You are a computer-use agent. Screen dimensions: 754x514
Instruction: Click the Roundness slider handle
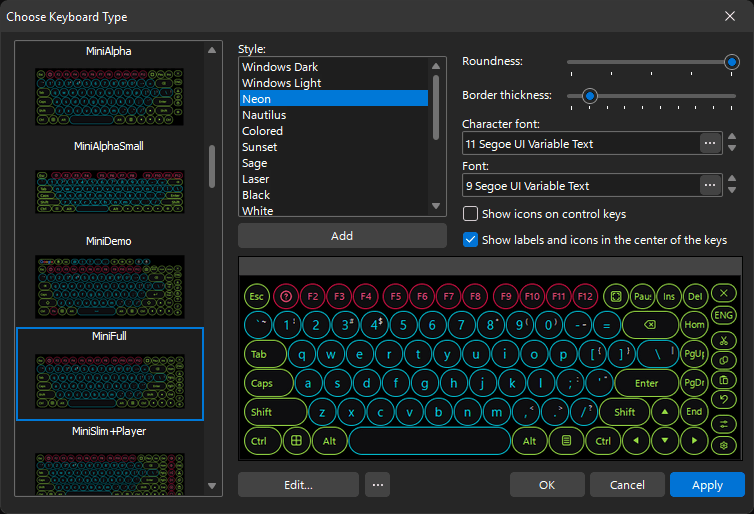click(732, 62)
